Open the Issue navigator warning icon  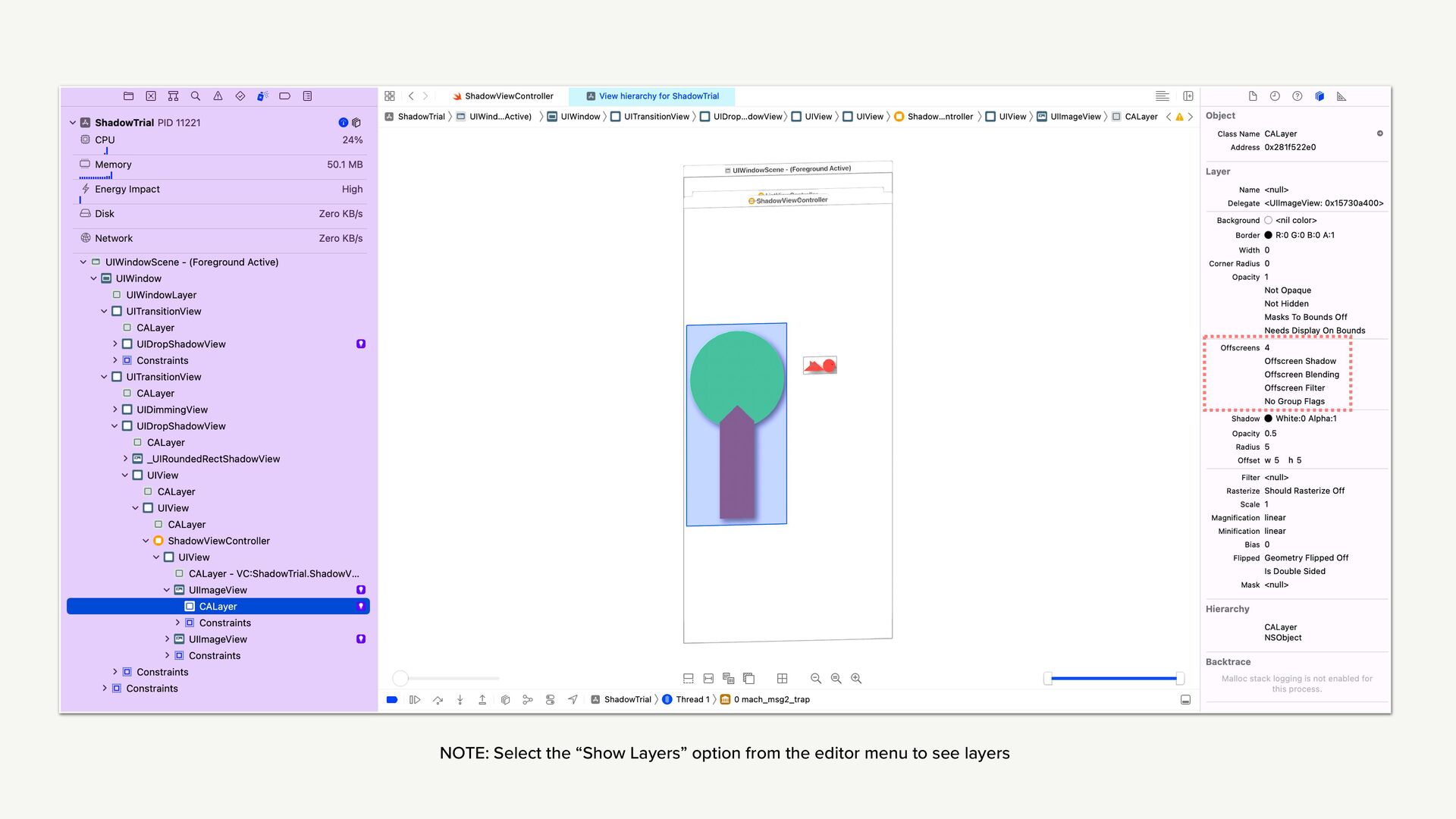pyautogui.click(x=218, y=96)
